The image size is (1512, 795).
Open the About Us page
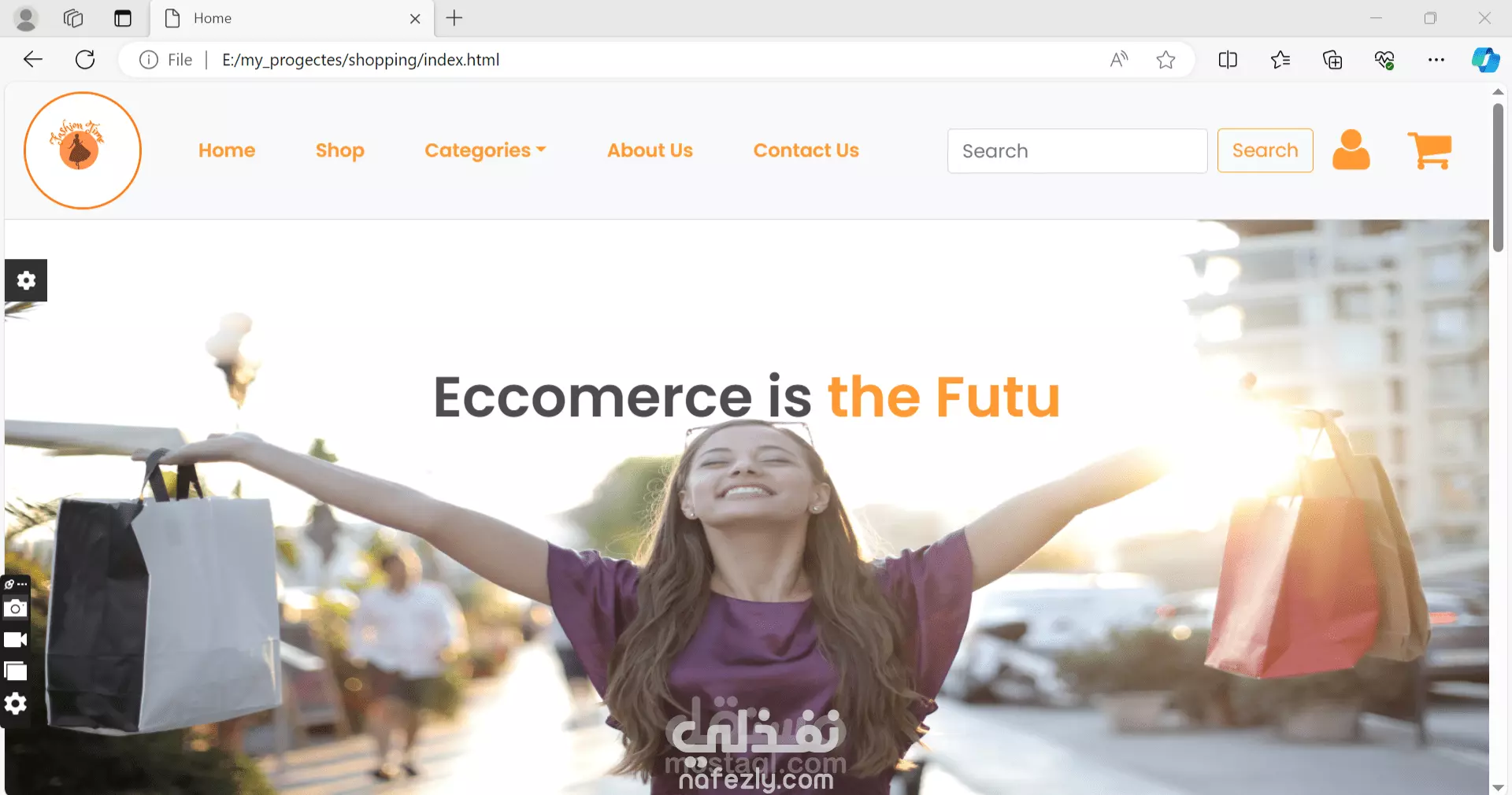click(x=650, y=150)
